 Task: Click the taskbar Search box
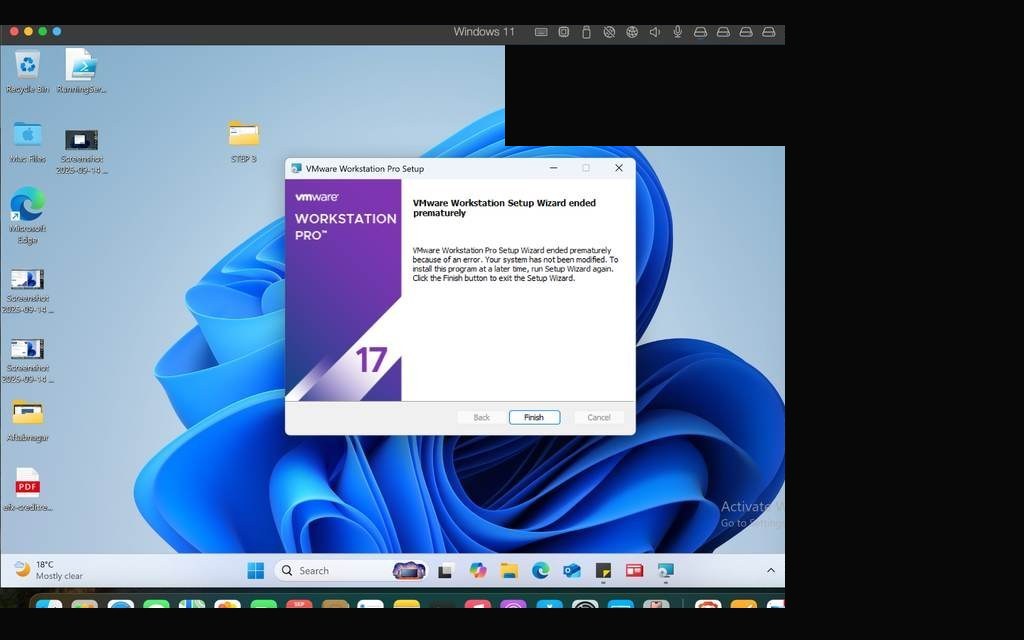(351, 571)
